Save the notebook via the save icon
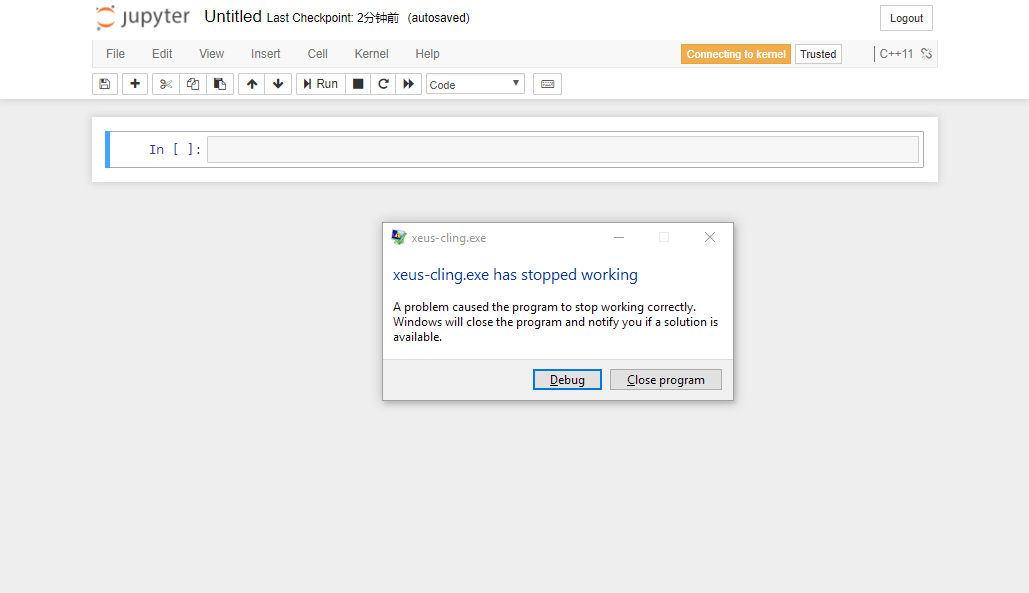The width and height of the screenshot is (1029, 593). pyautogui.click(x=105, y=83)
